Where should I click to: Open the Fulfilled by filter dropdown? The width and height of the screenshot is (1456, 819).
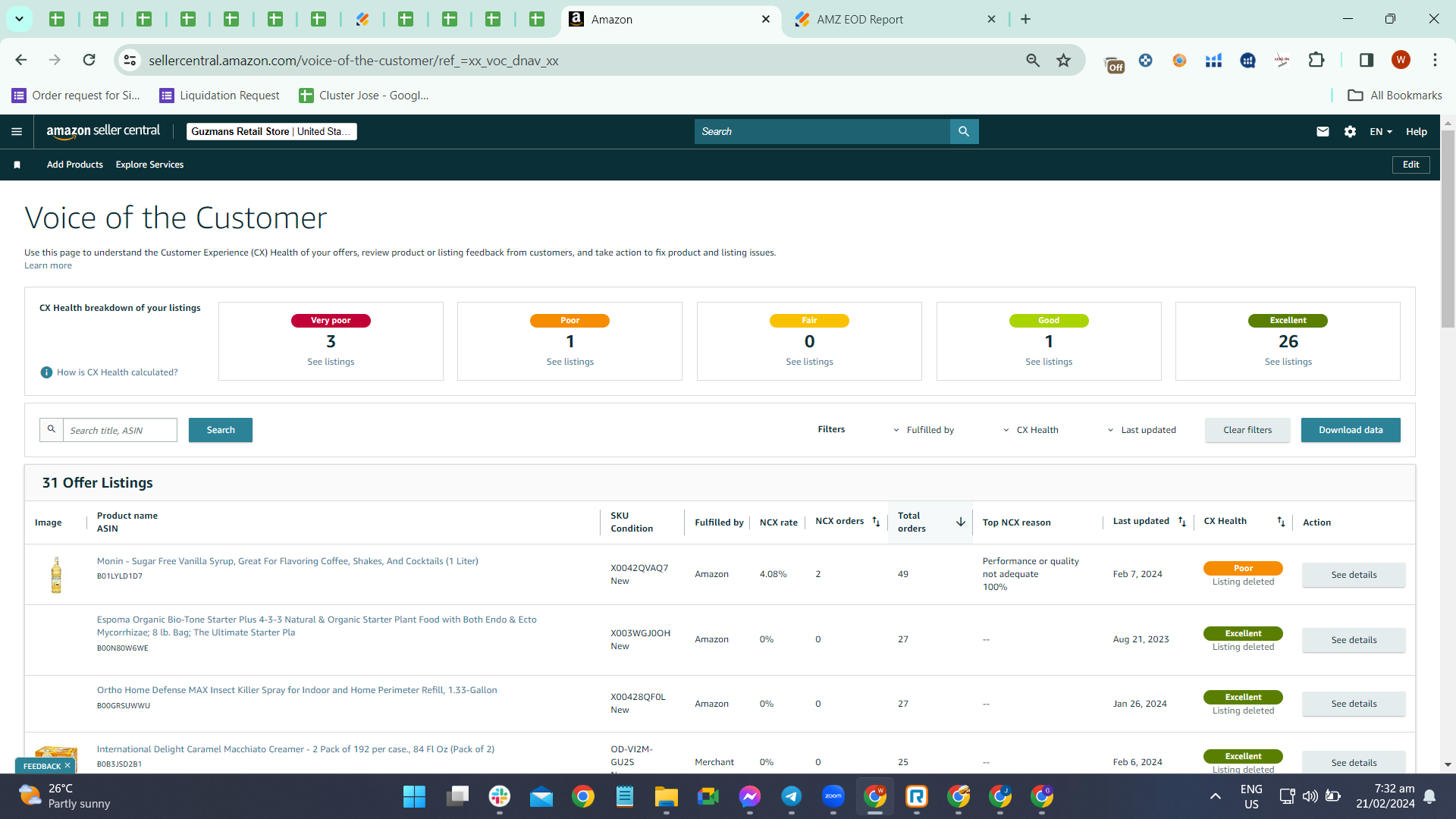point(924,430)
